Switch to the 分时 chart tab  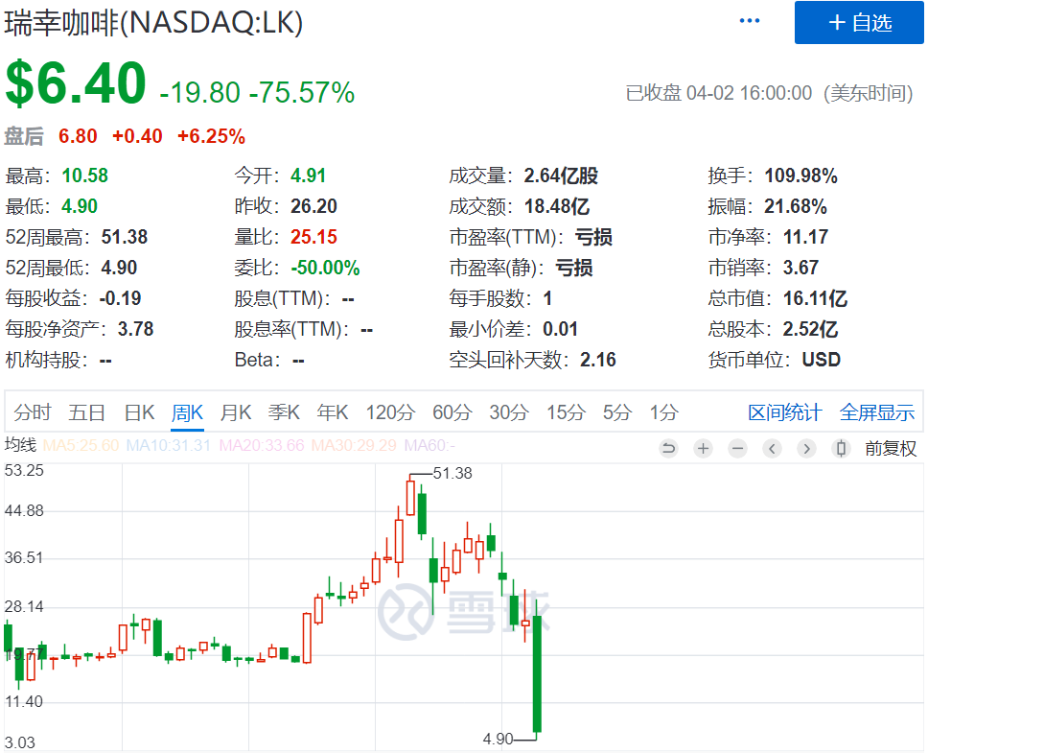pyautogui.click(x=33, y=412)
